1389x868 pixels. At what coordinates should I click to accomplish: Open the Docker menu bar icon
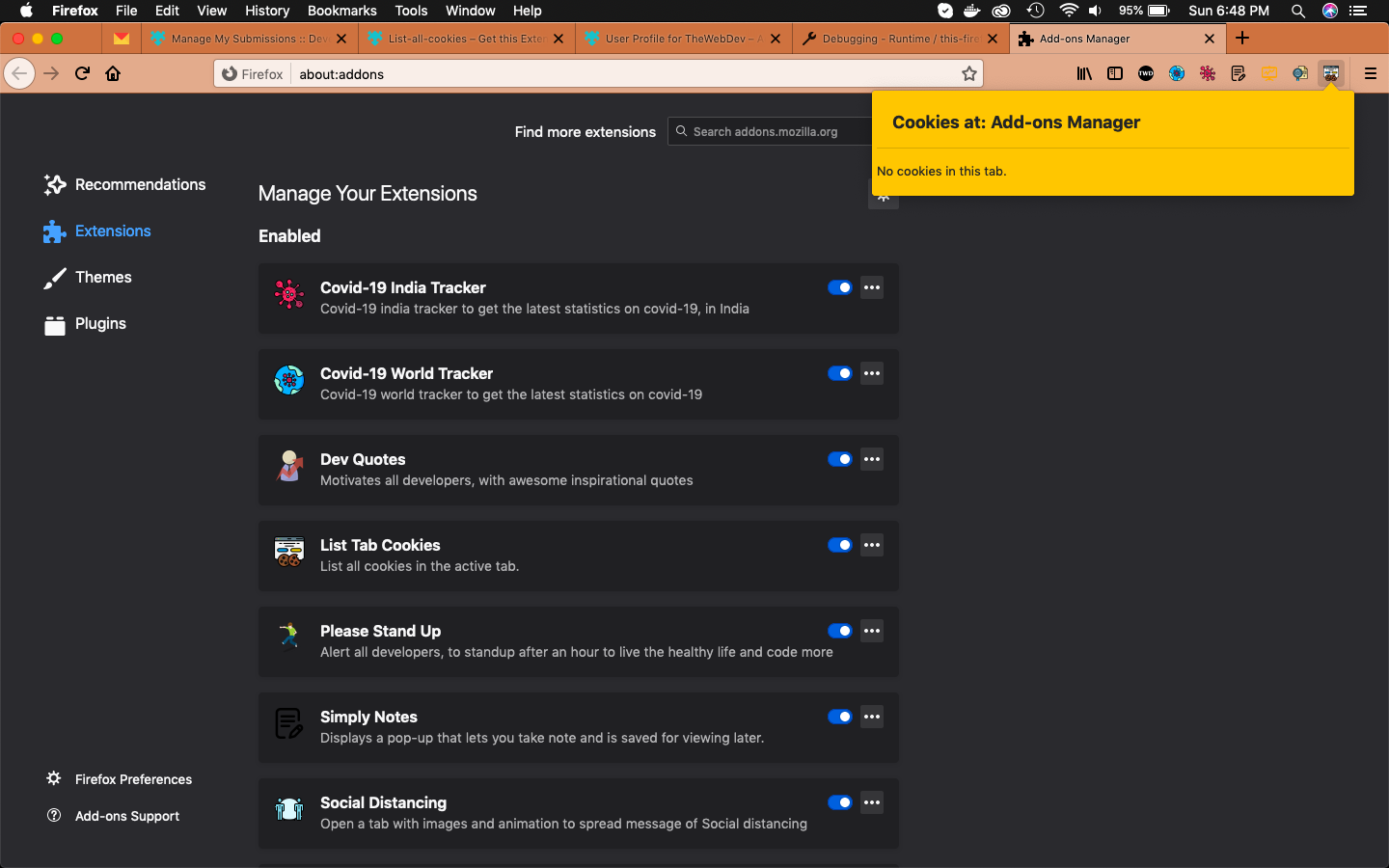(x=972, y=11)
